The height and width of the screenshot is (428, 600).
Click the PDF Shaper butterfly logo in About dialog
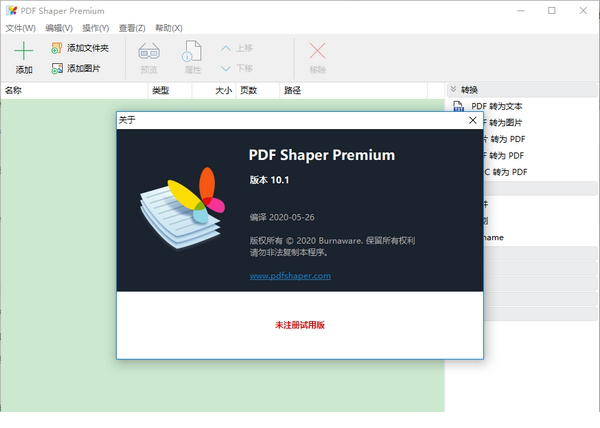click(x=182, y=208)
